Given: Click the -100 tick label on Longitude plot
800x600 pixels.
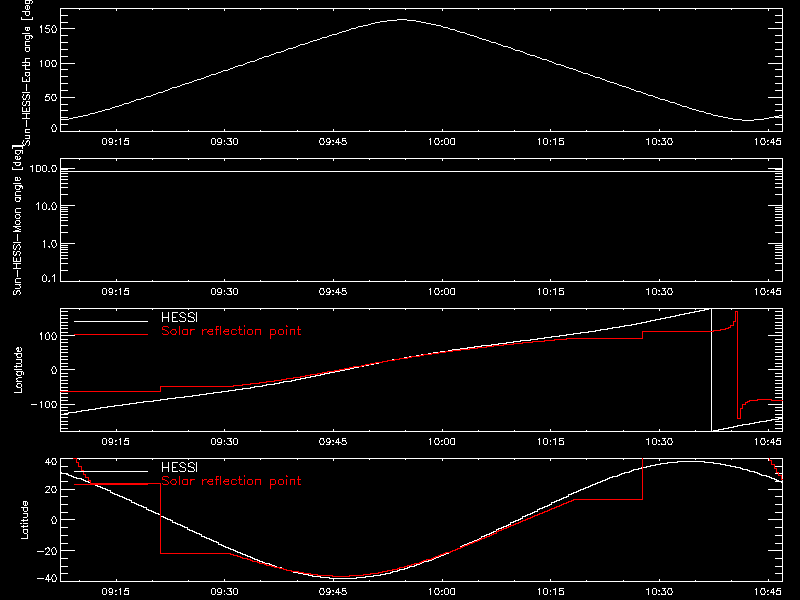Looking at the screenshot, I should pyautogui.click(x=44, y=404).
